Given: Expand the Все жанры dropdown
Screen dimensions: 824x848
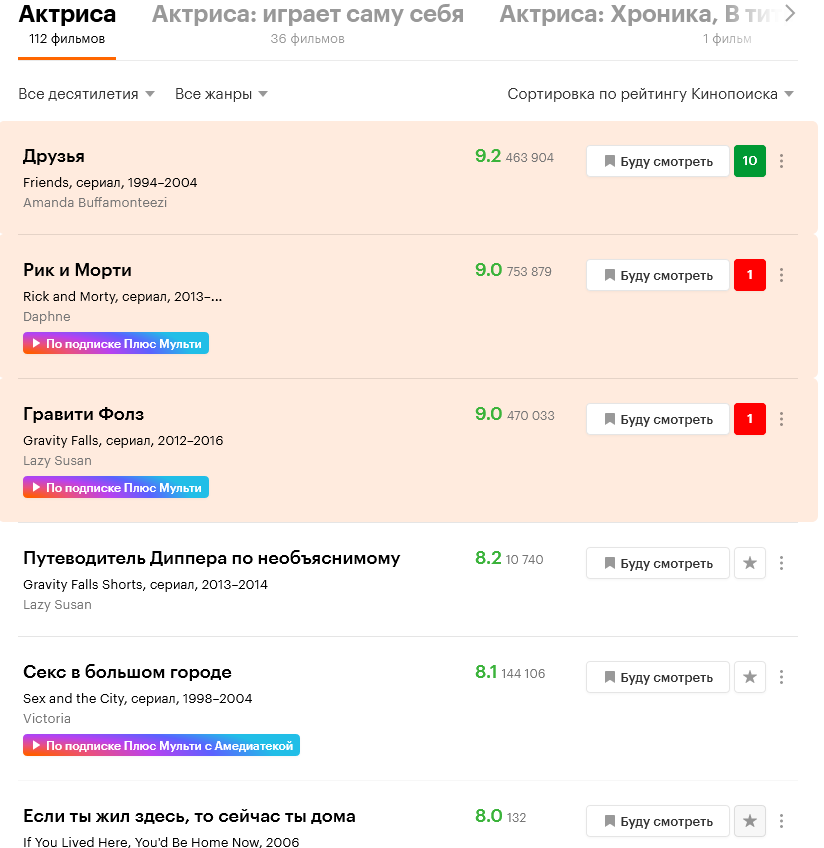Looking at the screenshot, I should coord(221,94).
